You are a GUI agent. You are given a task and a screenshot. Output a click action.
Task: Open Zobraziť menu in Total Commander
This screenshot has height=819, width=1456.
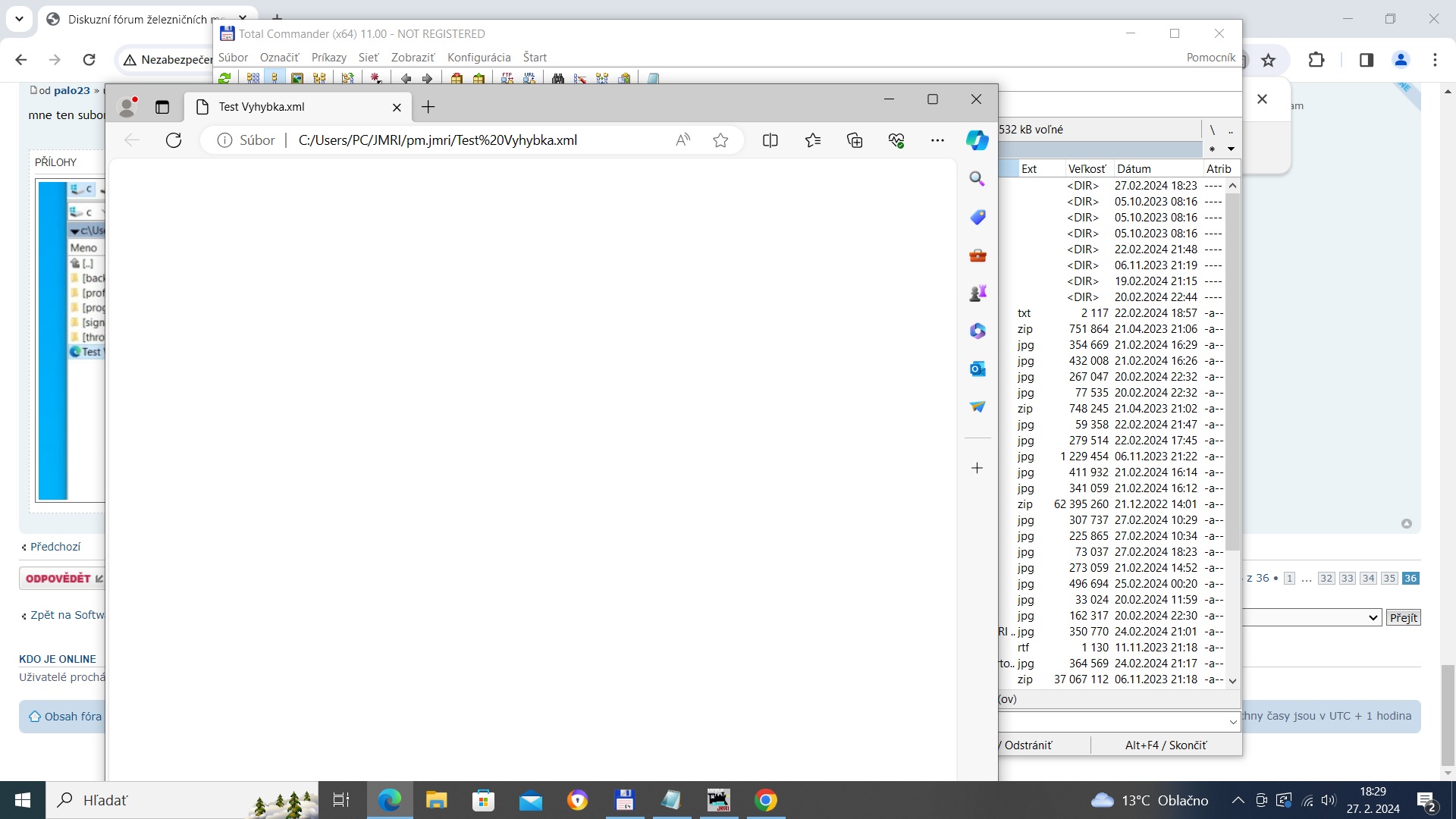click(x=413, y=58)
